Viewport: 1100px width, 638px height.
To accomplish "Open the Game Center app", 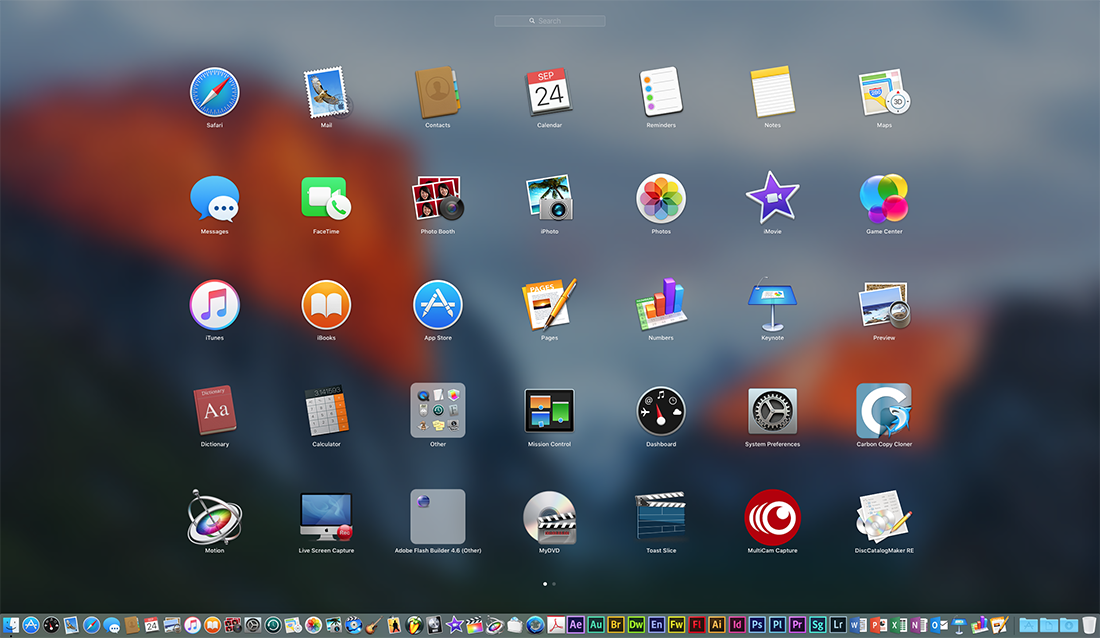I will pos(884,198).
